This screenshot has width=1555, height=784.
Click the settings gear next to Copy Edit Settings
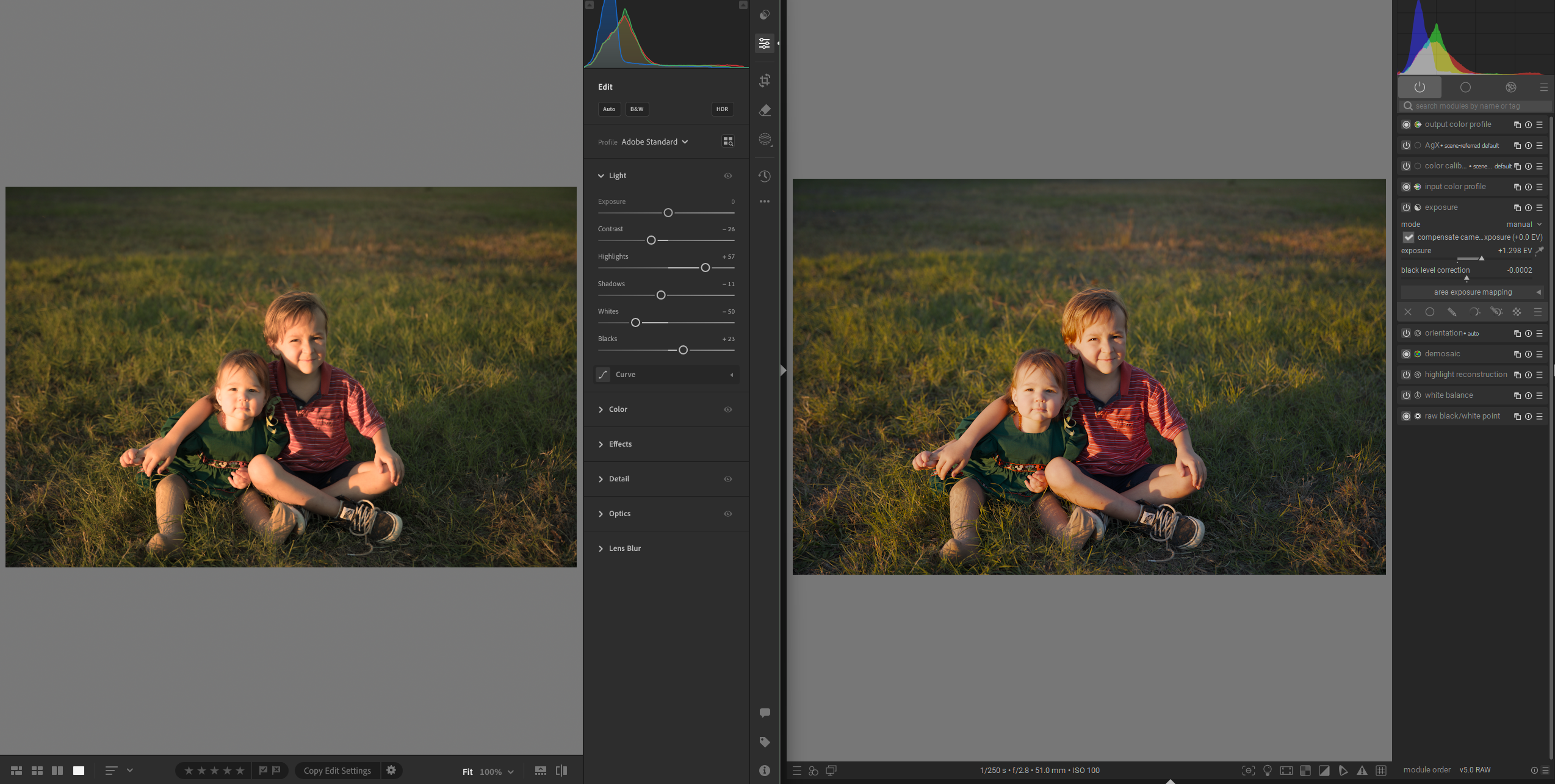pyautogui.click(x=391, y=770)
